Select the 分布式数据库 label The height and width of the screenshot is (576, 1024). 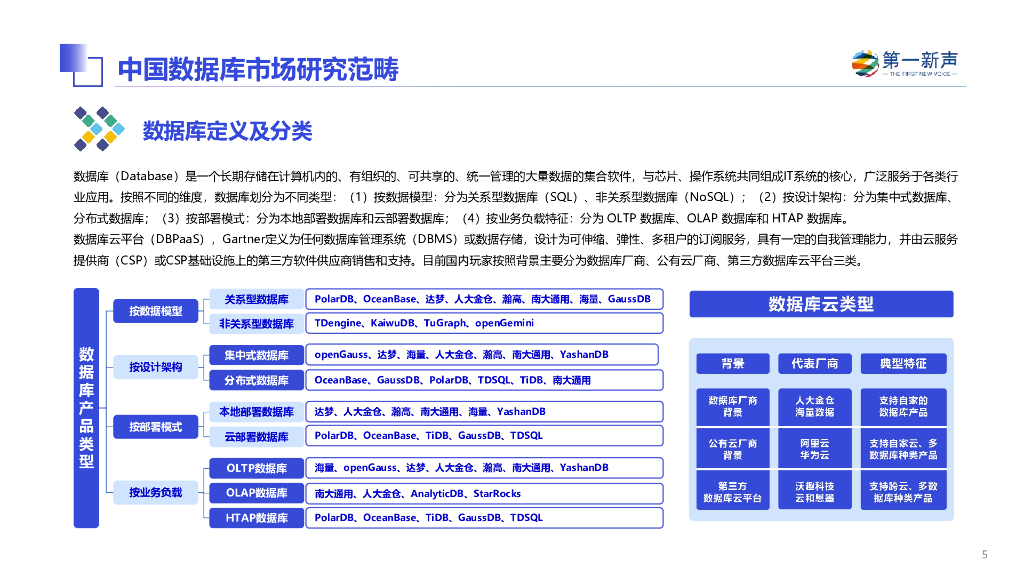click(256, 380)
